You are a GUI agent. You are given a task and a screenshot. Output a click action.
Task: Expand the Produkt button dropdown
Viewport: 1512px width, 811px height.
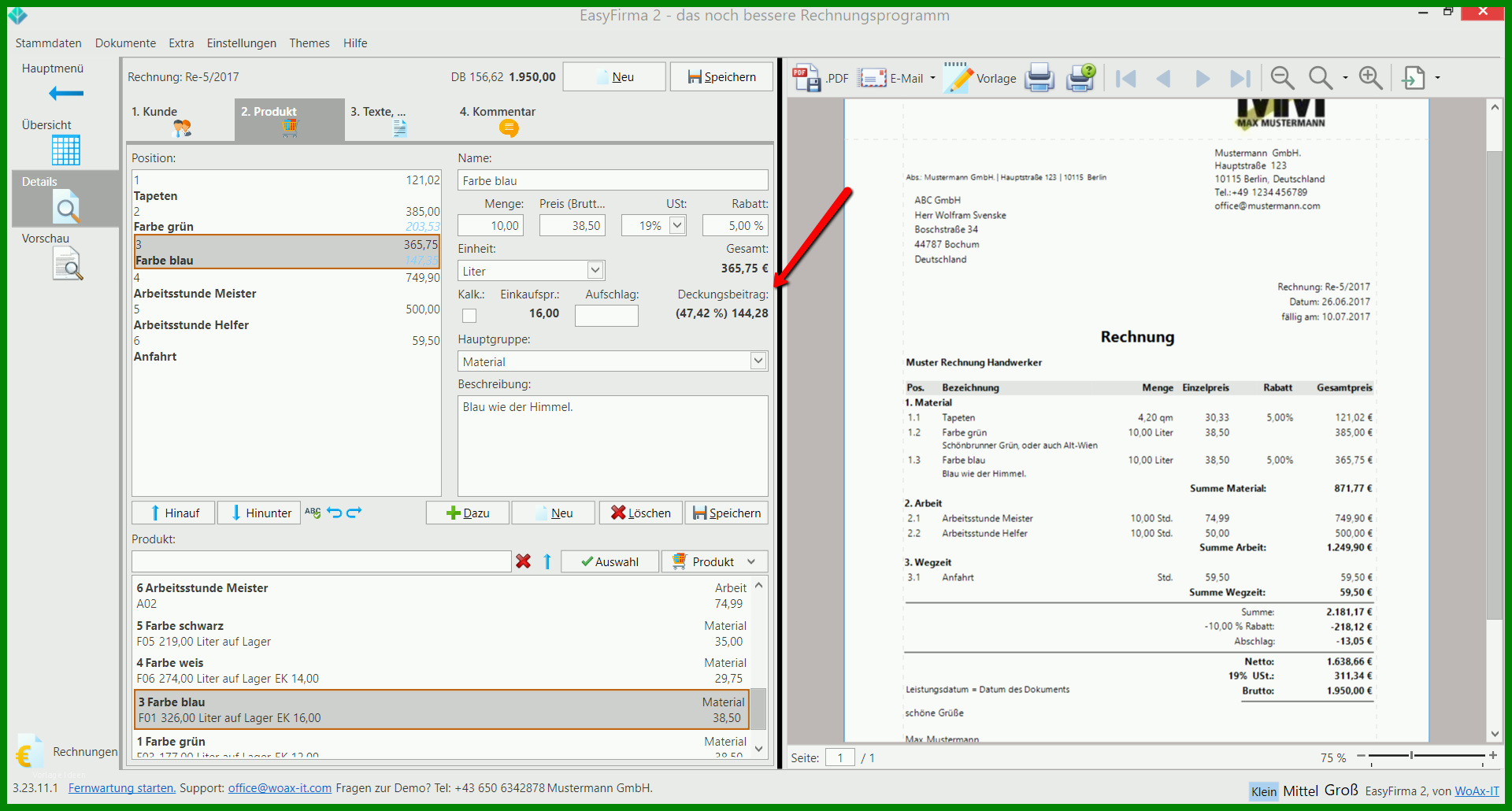click(x=751, y=561)
